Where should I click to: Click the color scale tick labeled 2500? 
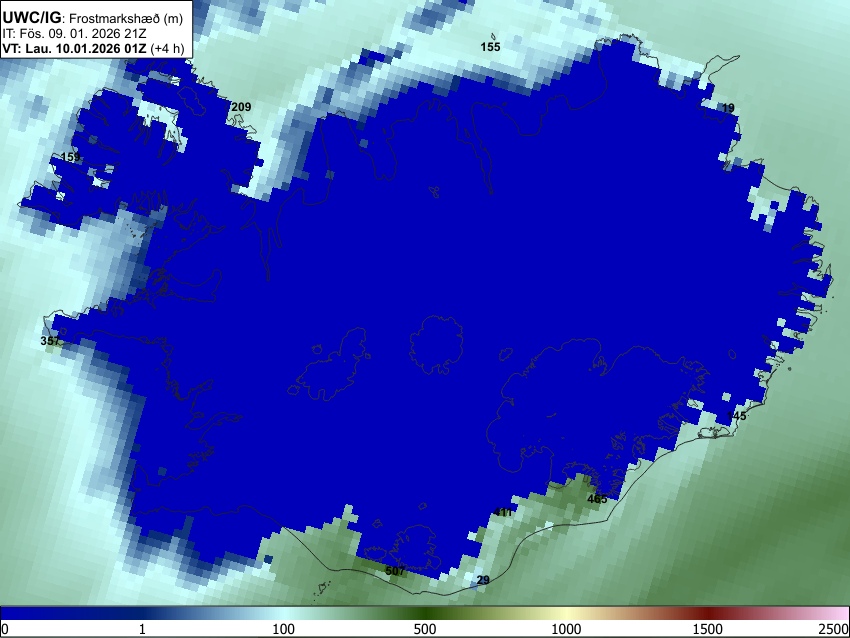pyautogui.click(x=834, y=629)
